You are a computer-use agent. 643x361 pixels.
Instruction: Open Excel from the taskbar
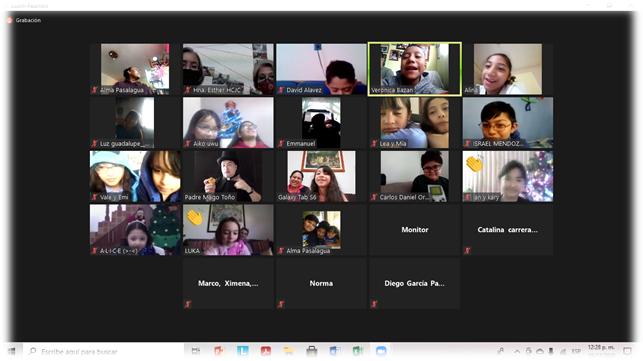358,351
